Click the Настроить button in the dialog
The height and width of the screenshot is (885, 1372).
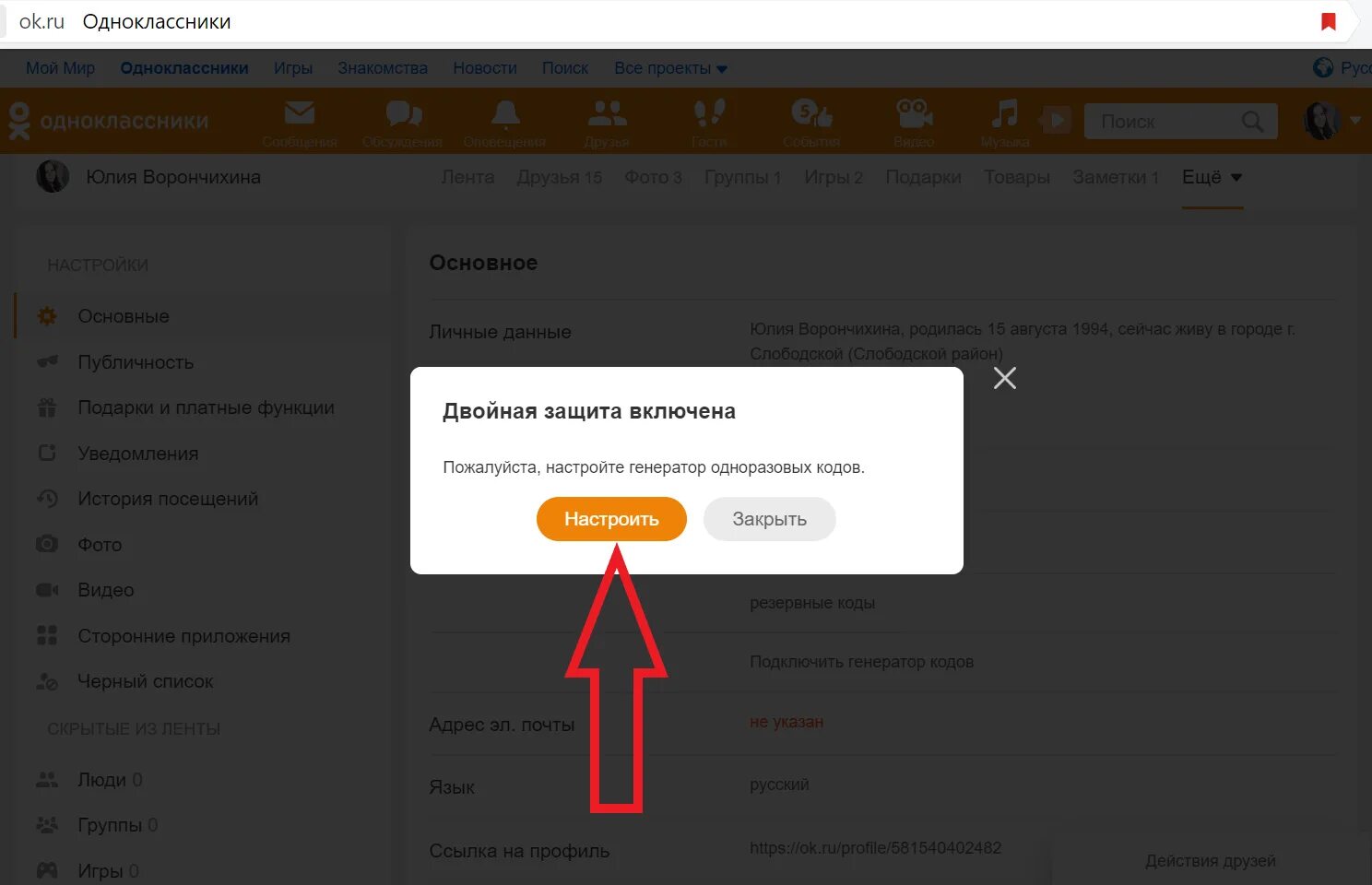tap(611, 519)
